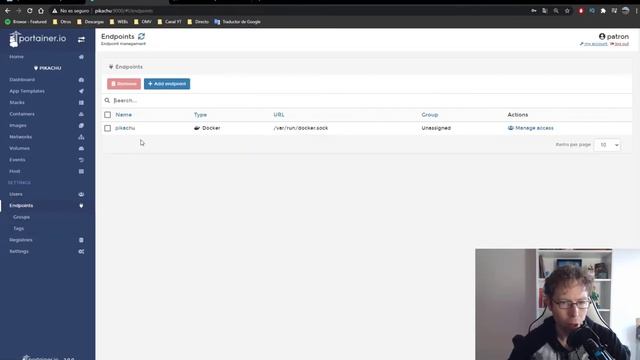Open the Items per page dropdown
Viewport: 640px width, 360px height.
tap(607, 145)
